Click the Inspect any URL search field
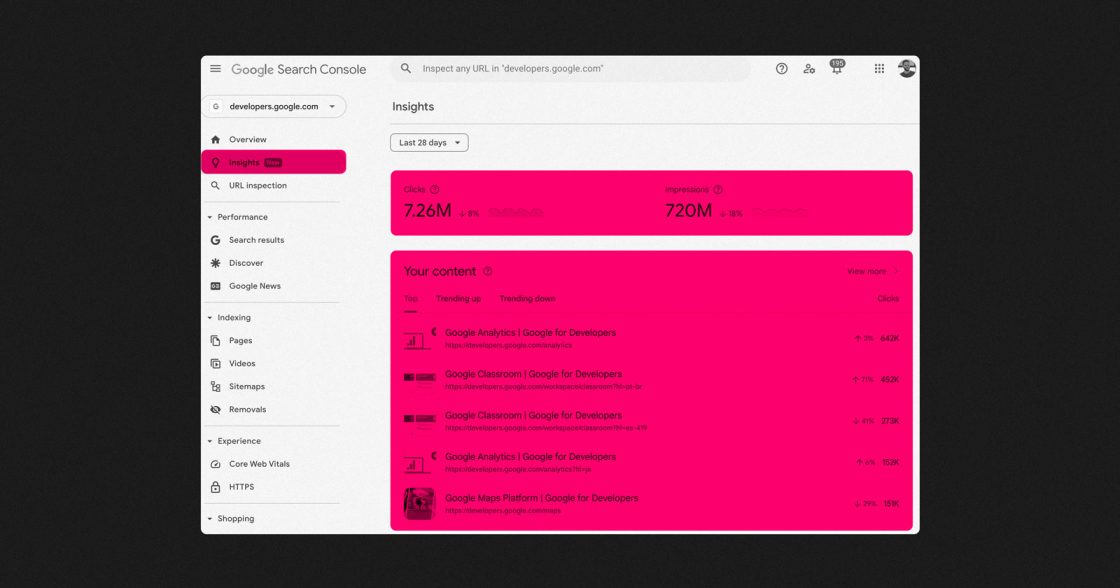 coord(570,69)
